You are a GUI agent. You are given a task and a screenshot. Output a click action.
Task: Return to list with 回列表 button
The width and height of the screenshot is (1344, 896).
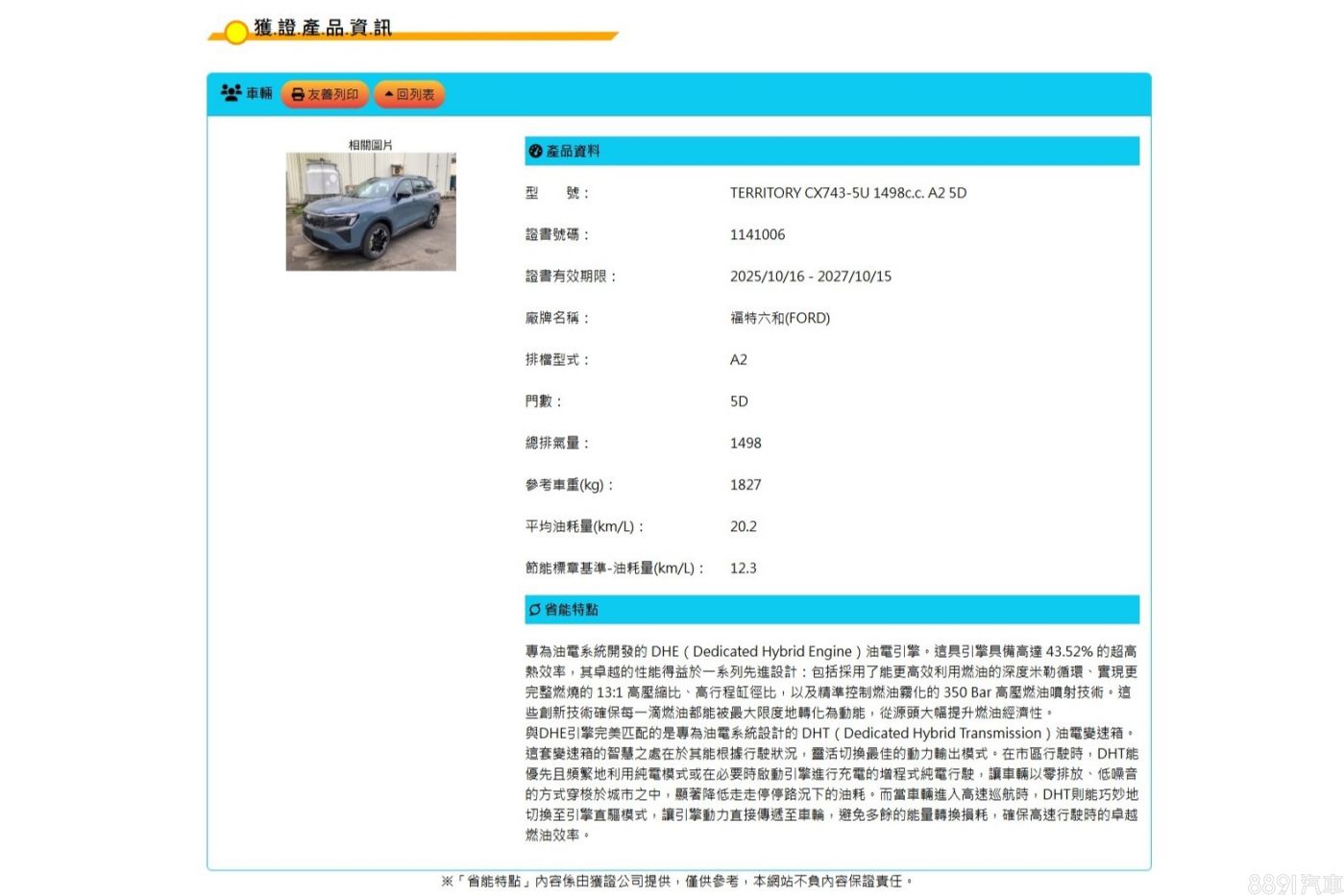pyautogui.click(x=409, y=94)
